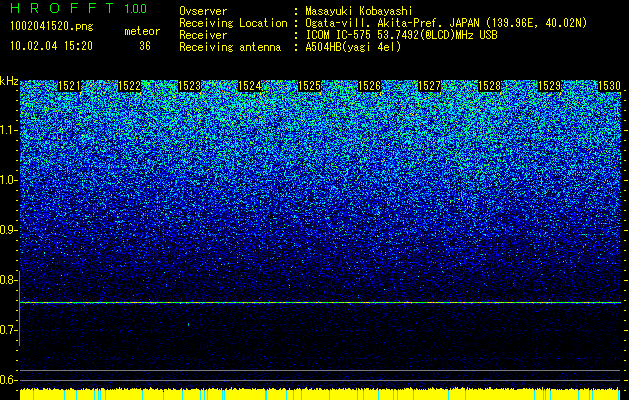Click the bright horizontal carrier signal line
Image resolution: width=629 pixels, height=400 pixels.
pos(320,303)
